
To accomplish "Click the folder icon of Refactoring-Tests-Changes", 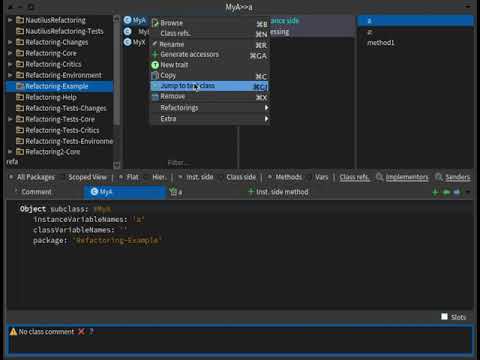I will pyautogui.click(x=20, y=108).
